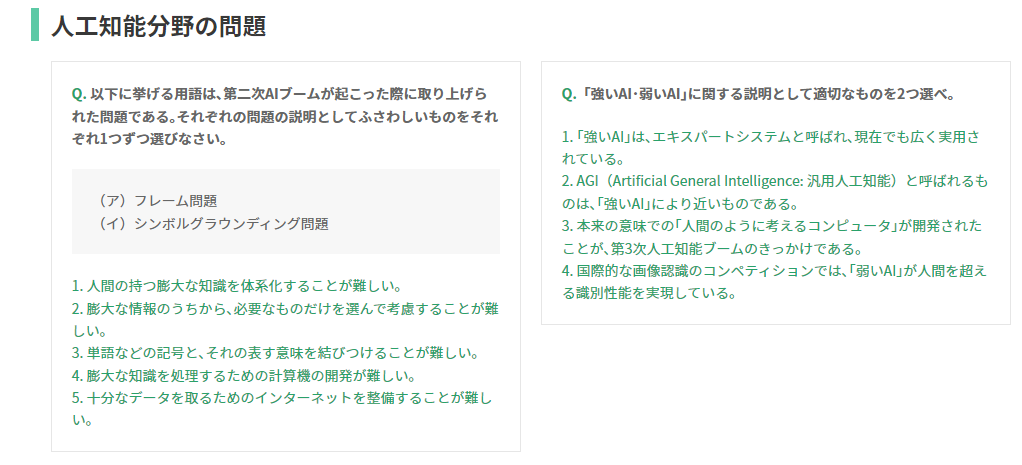Select option 5 about internet for data collection
This screenshot has height=465, width=1022.
point(282,409)
